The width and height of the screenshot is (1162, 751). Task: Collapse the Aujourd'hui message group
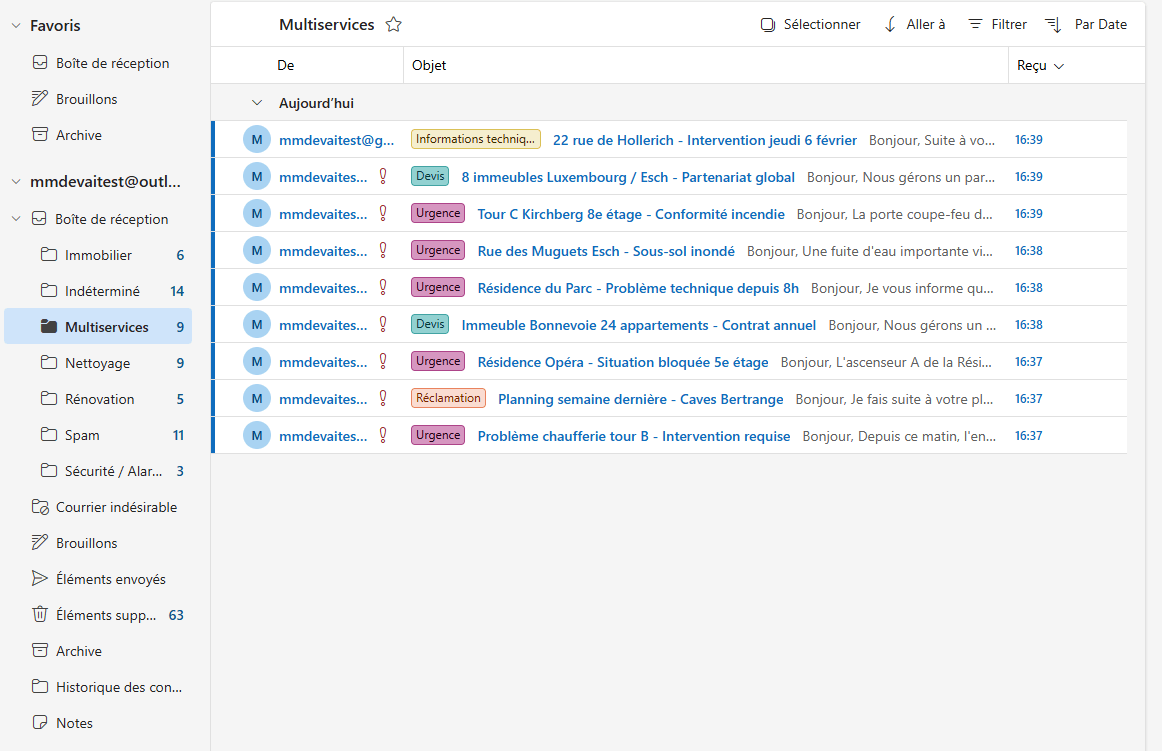click(257, 103)
